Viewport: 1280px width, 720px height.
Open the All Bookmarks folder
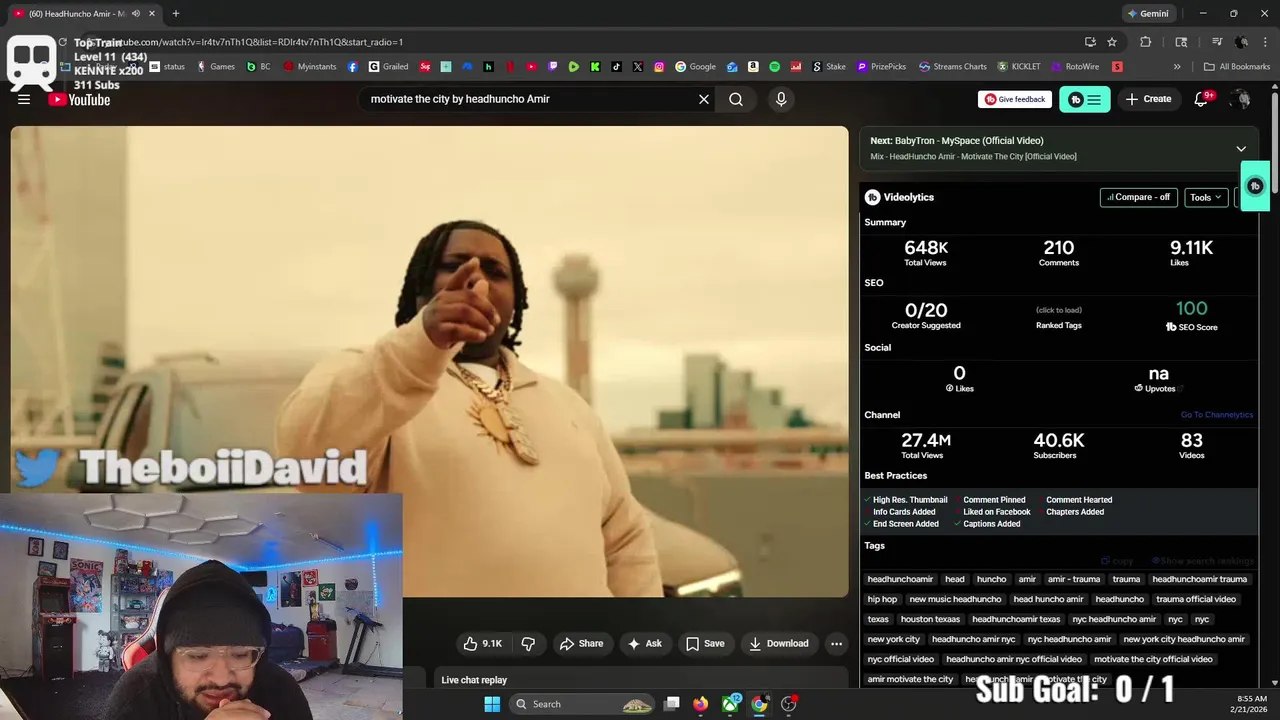[x=1237, y=67]
